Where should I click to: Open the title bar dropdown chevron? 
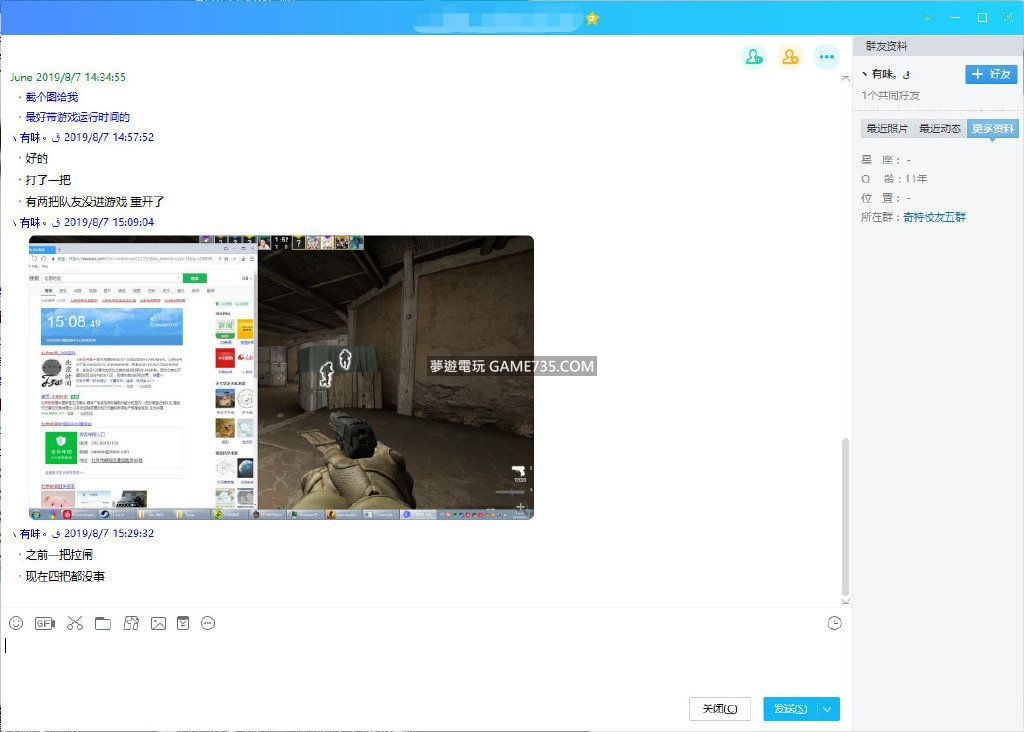927,18
